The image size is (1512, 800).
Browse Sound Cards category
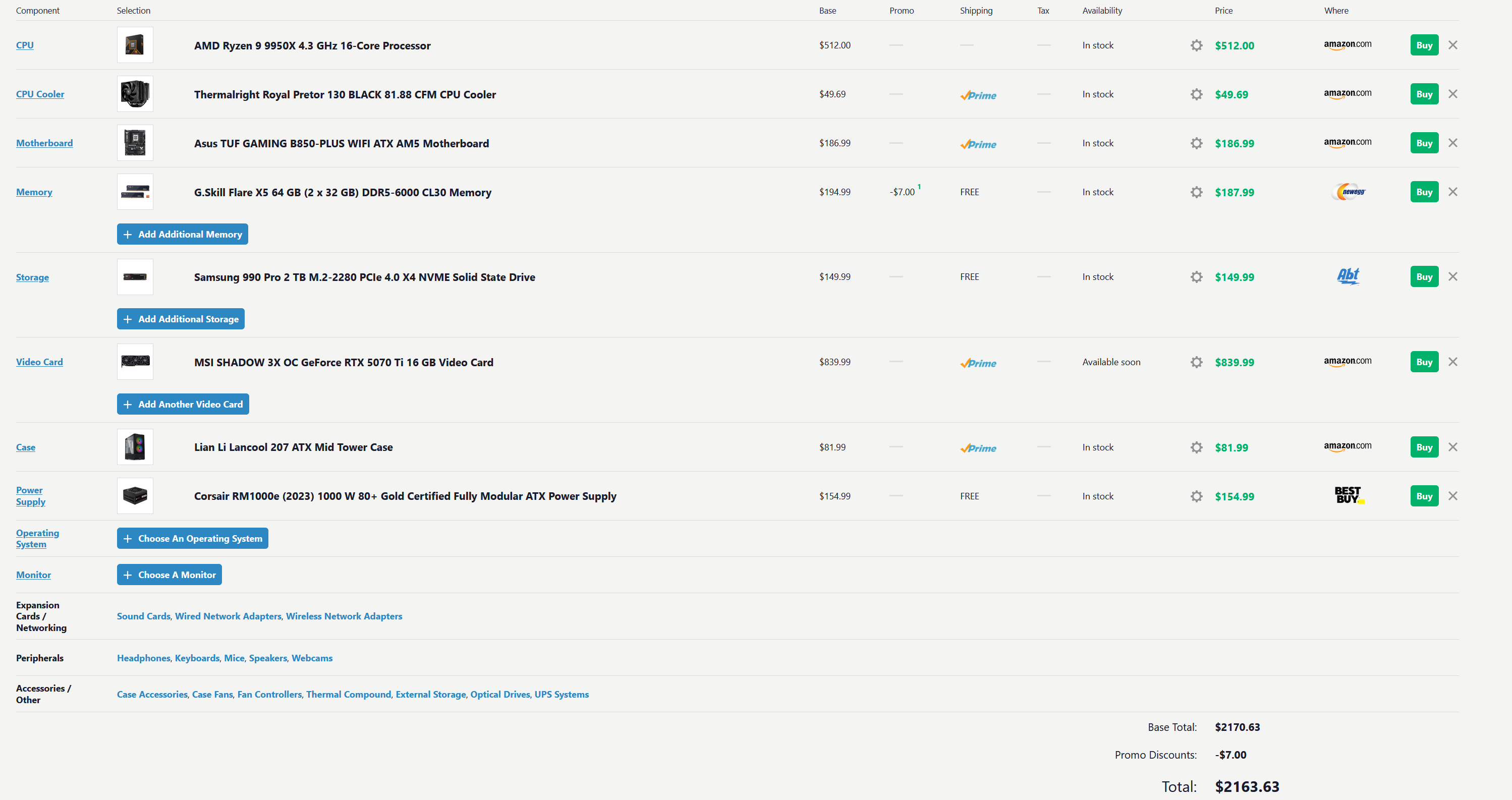click(143, 616)
